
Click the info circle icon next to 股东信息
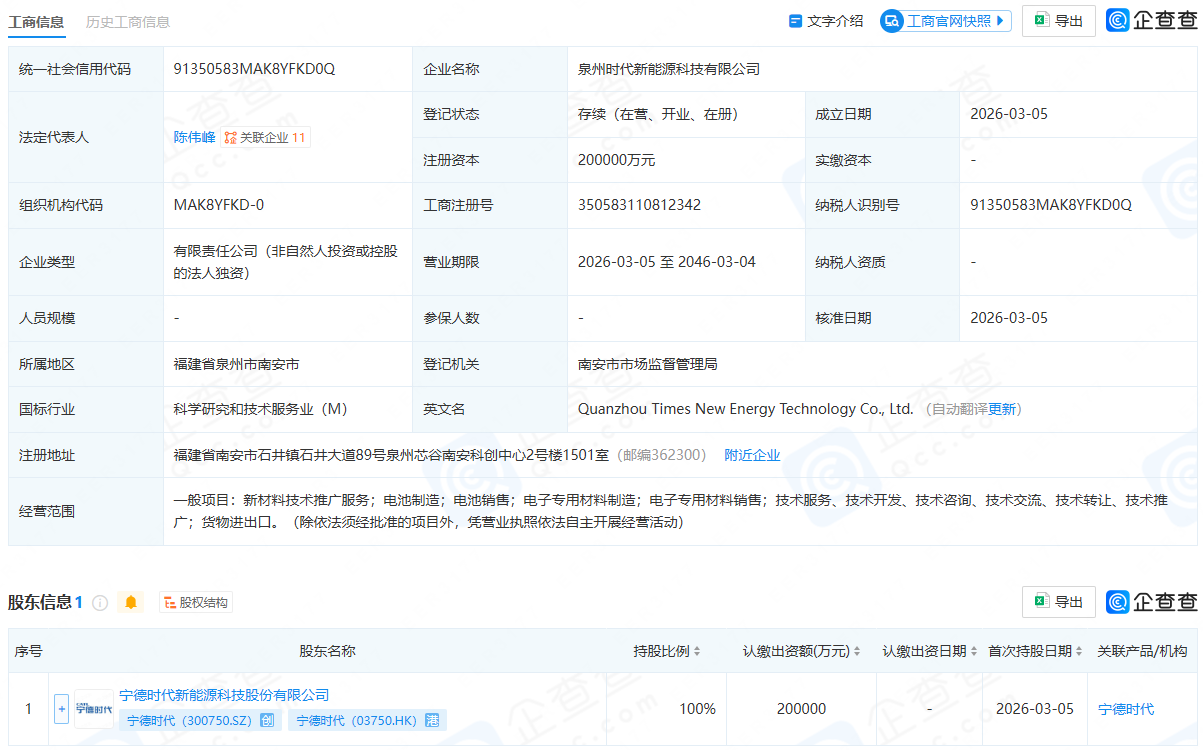(x=98, y=602)
